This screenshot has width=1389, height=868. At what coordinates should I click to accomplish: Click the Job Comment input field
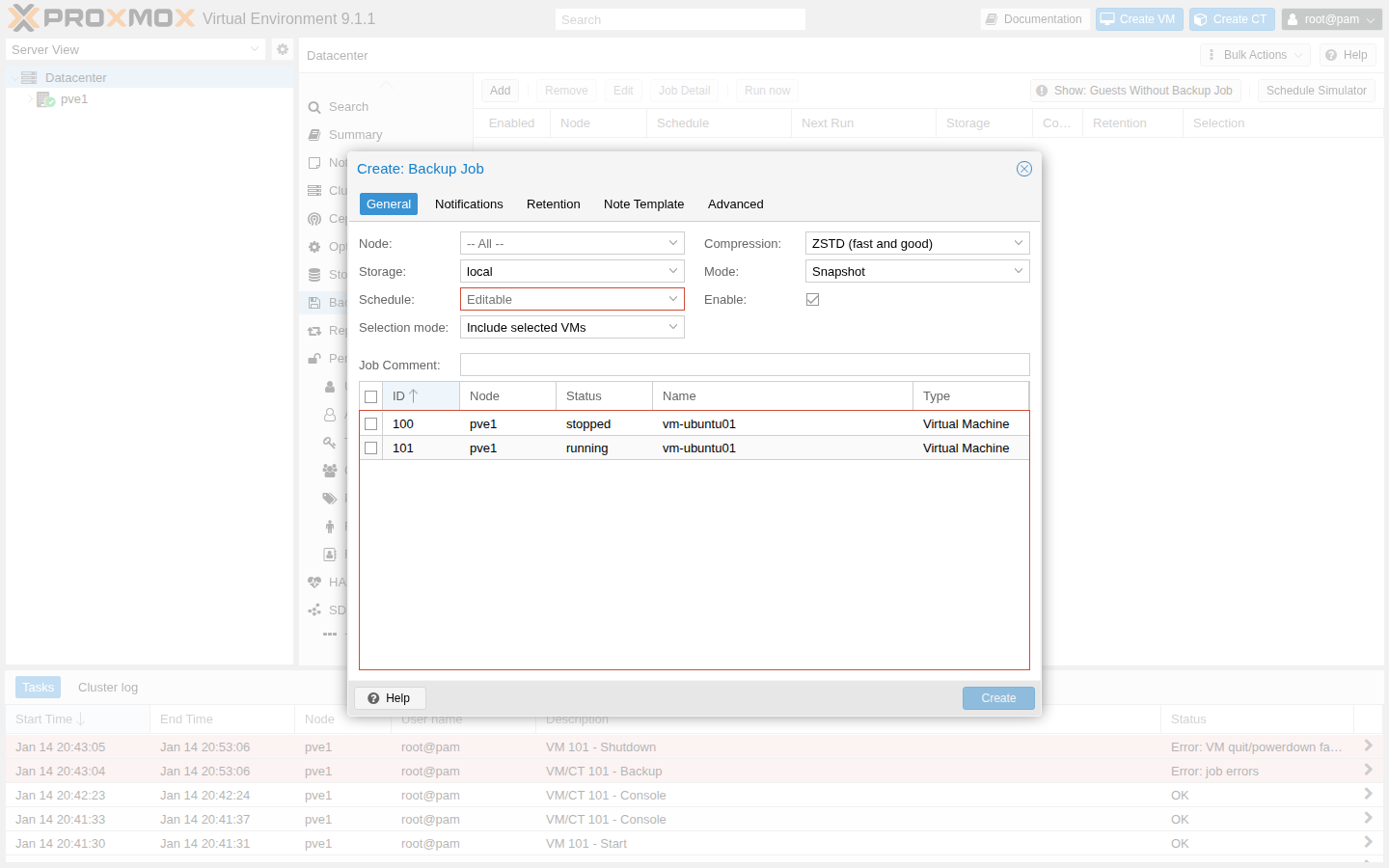tap(745, 365)
